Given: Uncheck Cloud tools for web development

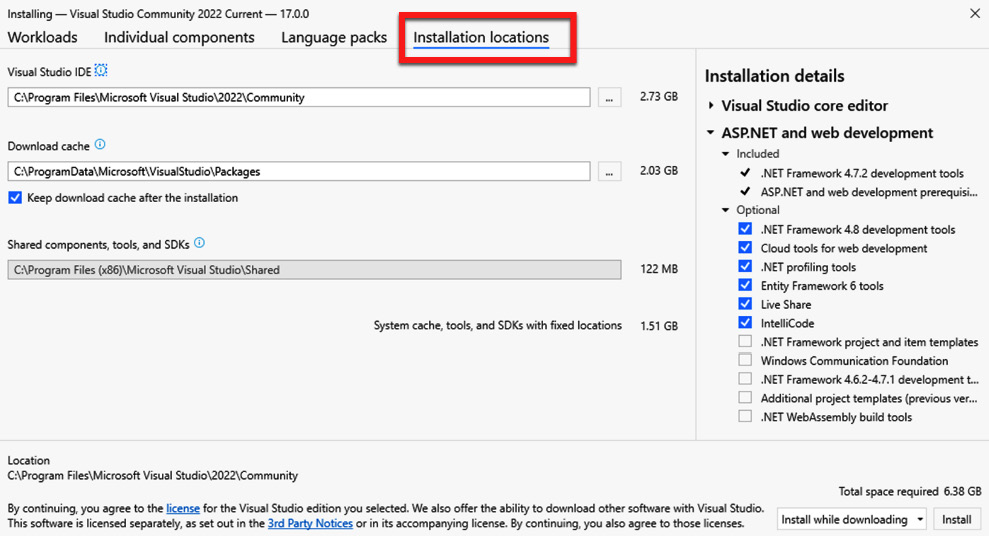Looking at the screenshot, I should [745, 248].
